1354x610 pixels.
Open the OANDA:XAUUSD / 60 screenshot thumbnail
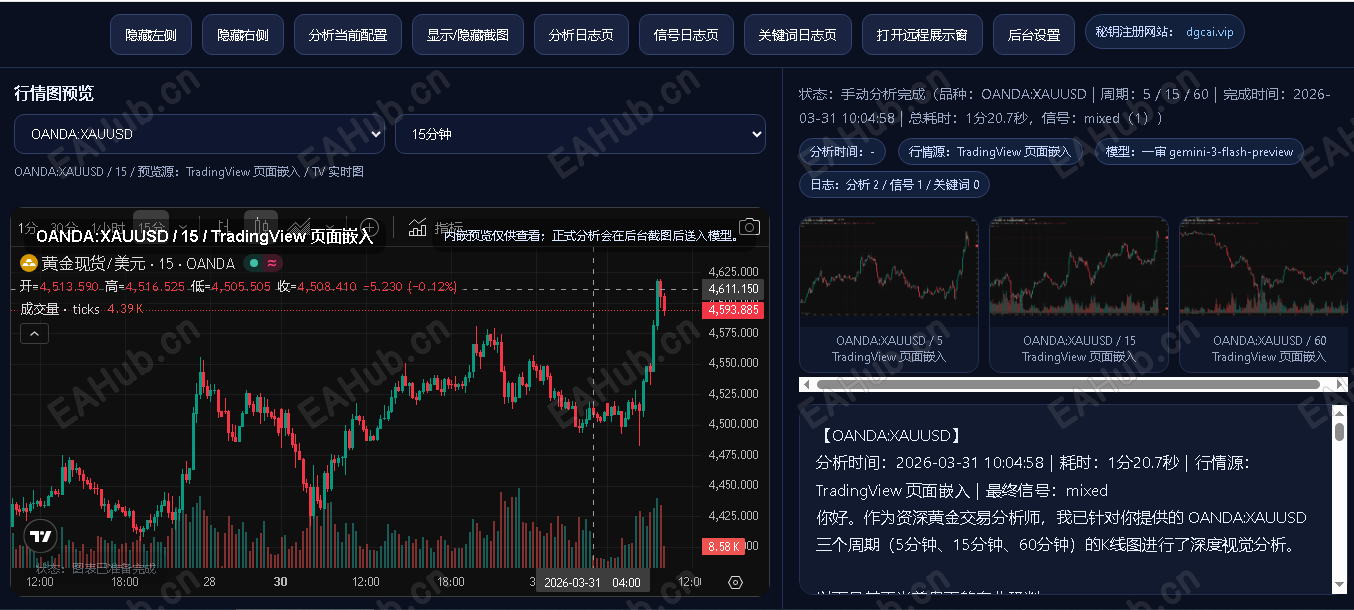point(1264,295)
